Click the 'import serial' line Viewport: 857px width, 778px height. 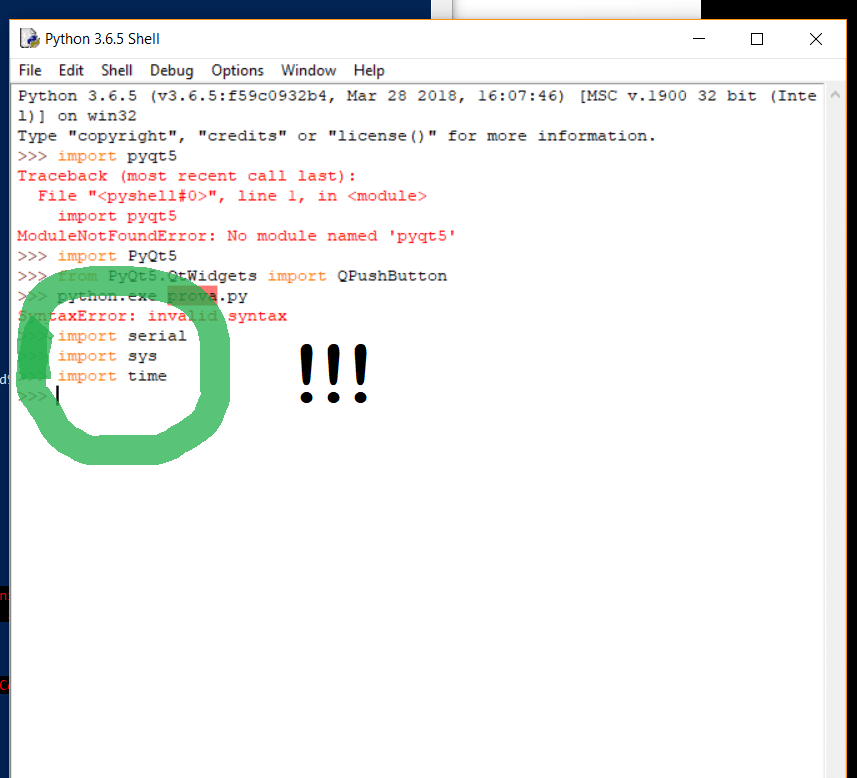[122, 336]
